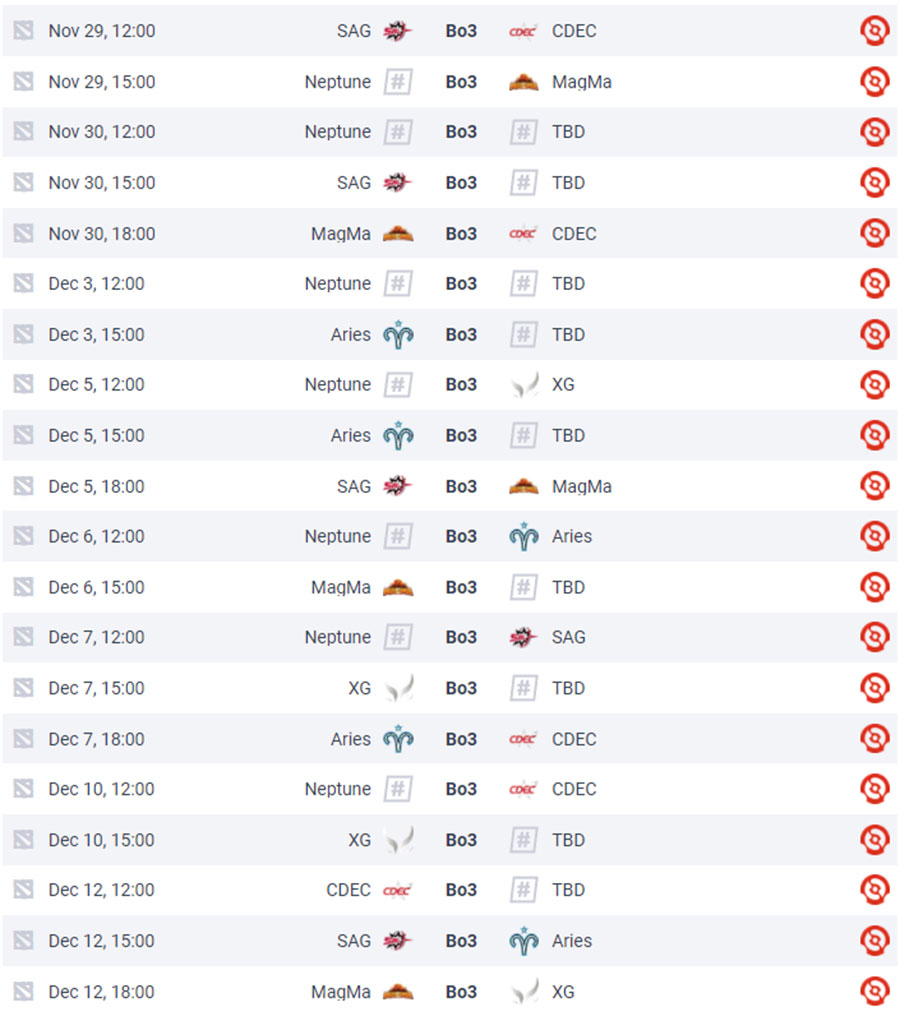Click the MagMa logo in the Nov 29, 15:00 match

(524, 82)
